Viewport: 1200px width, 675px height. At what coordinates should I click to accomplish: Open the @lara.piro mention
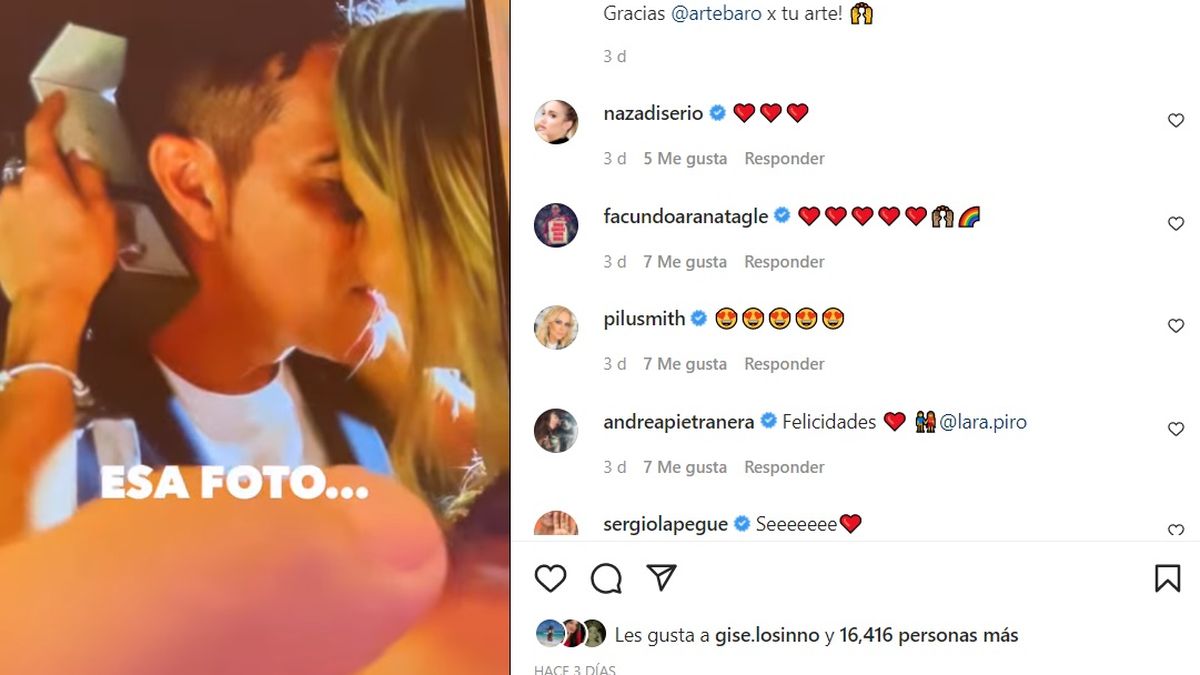(x=983, y=422)
